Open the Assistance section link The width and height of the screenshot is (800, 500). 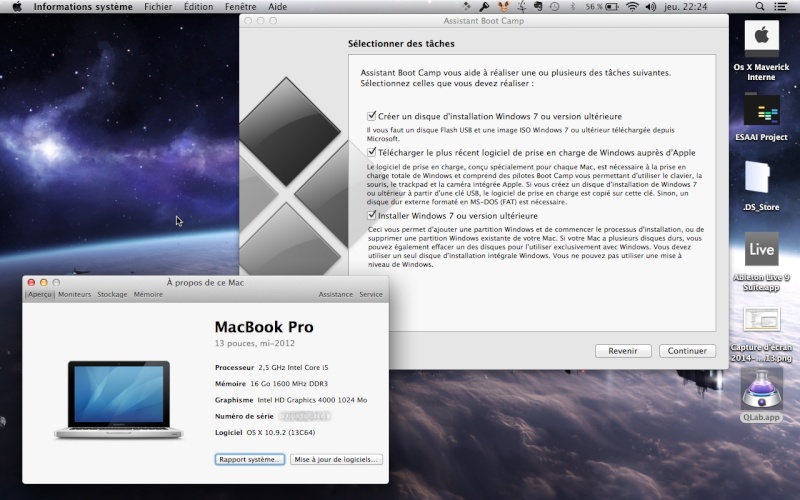(x=336, y=294)
